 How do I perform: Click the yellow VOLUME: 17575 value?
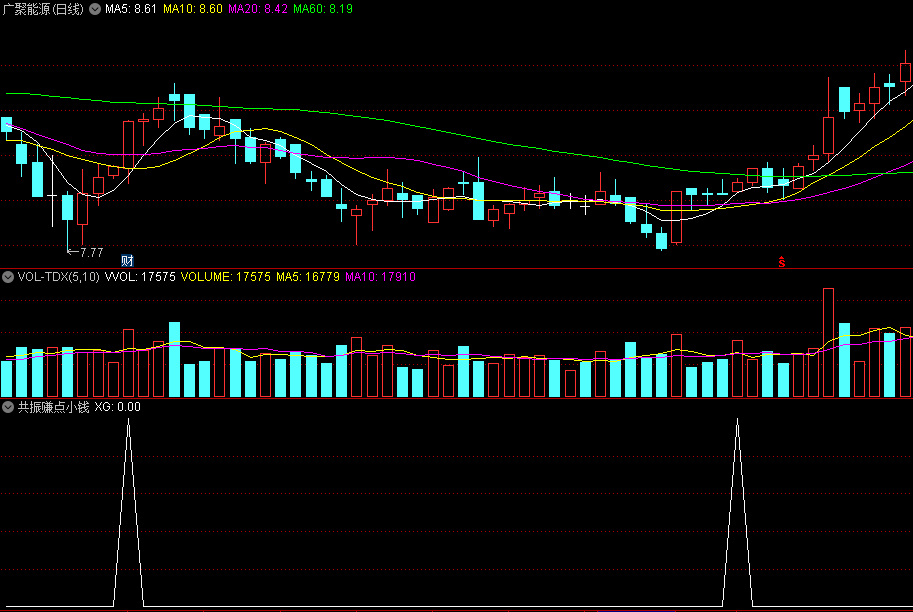(226, 277)
